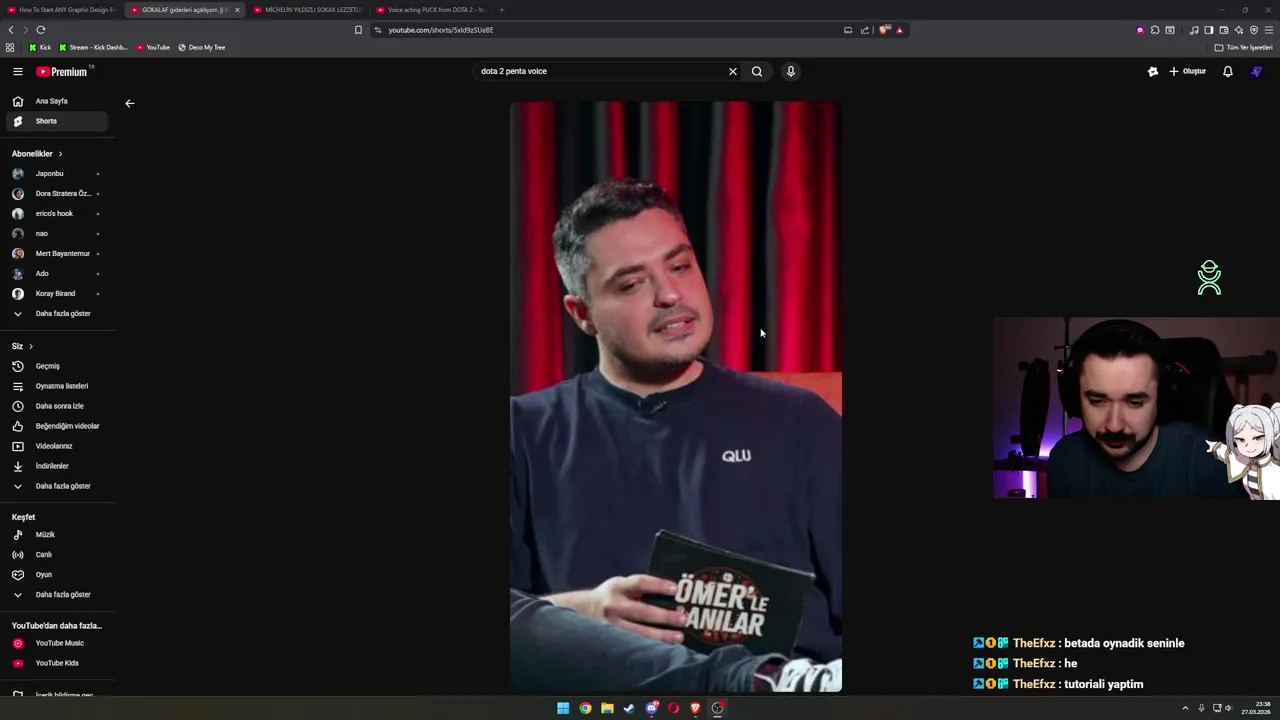
Task: Open the browser media music-note control
Action: [x=1194, y=30]
